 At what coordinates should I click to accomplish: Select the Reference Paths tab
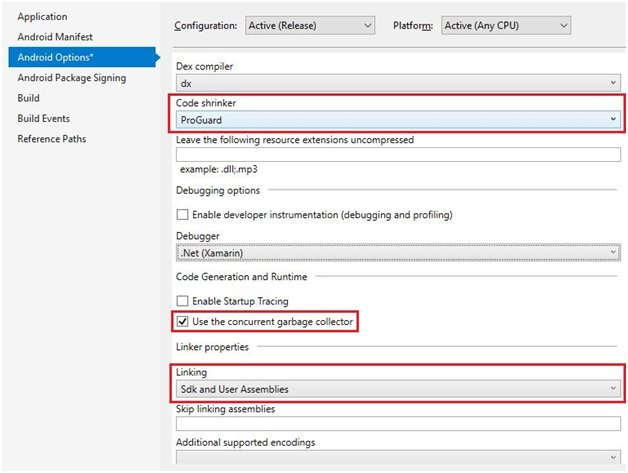(52, 139)
